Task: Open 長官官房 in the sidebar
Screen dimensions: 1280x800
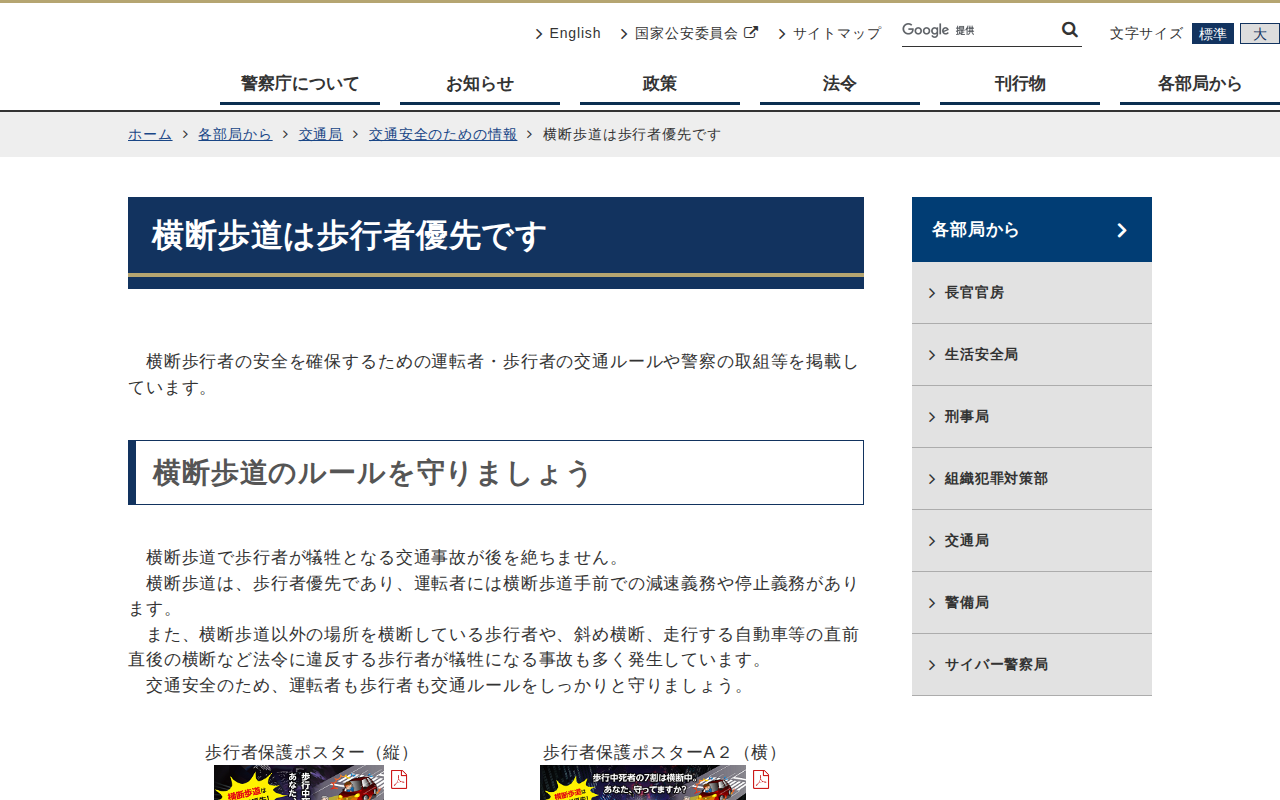Action: click(1032, 293)
